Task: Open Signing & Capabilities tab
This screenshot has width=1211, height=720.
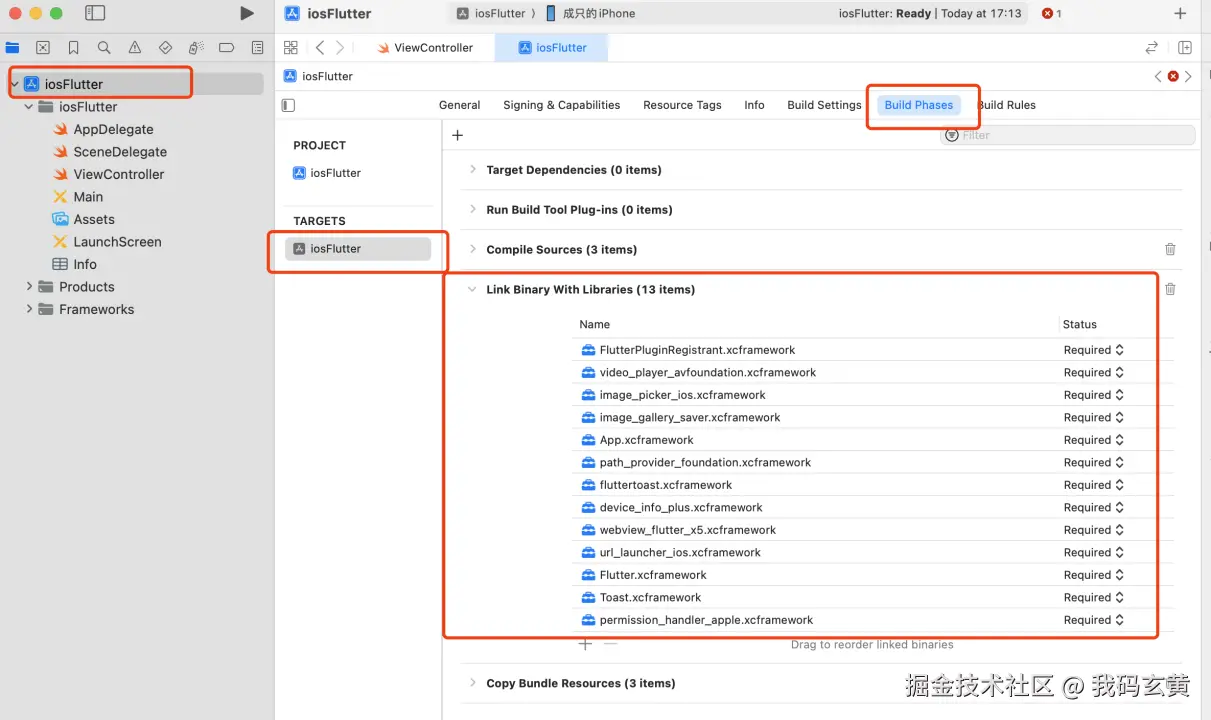Action: tap(562, 105)
